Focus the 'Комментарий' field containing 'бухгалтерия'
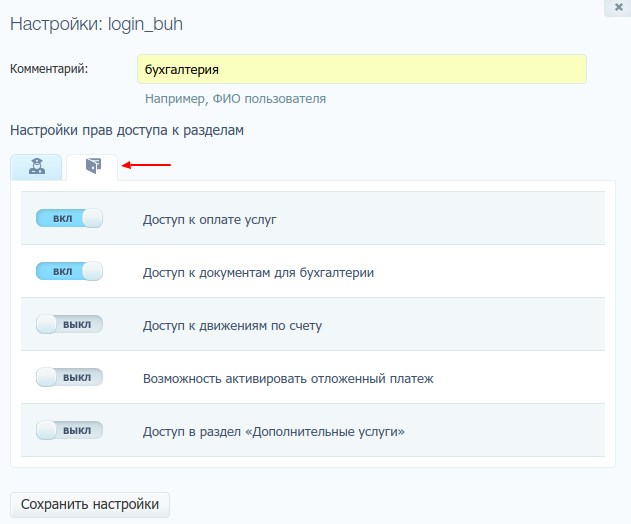This screenshot has height=524, width=631. 361,69
